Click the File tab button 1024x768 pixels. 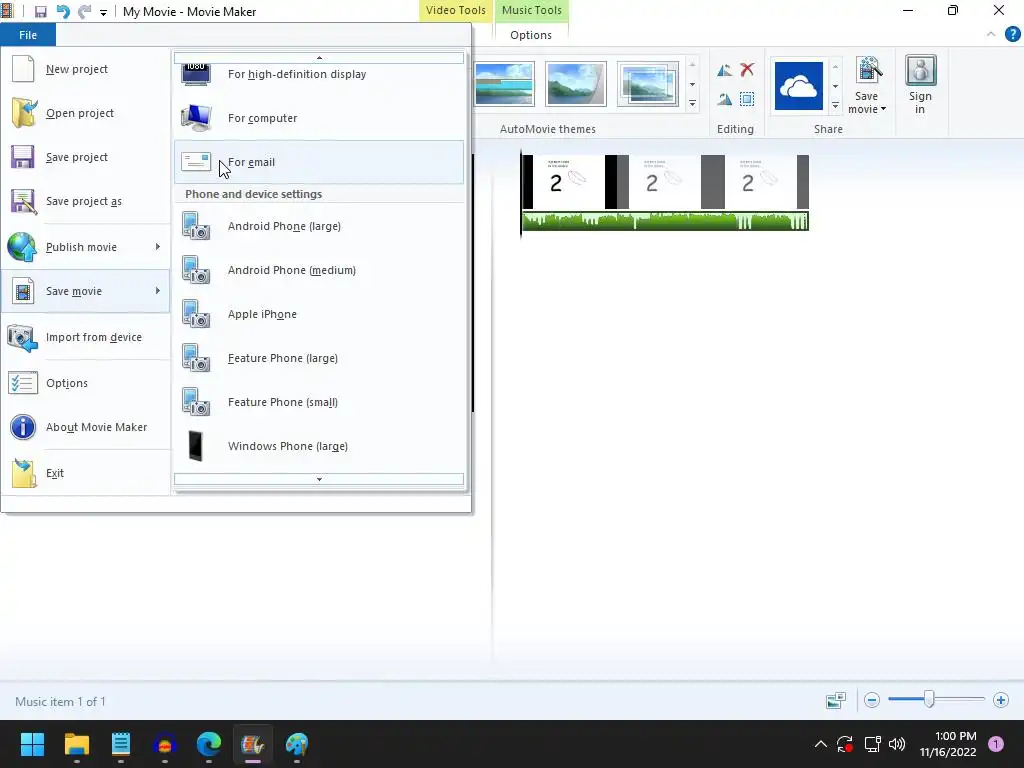28,35
